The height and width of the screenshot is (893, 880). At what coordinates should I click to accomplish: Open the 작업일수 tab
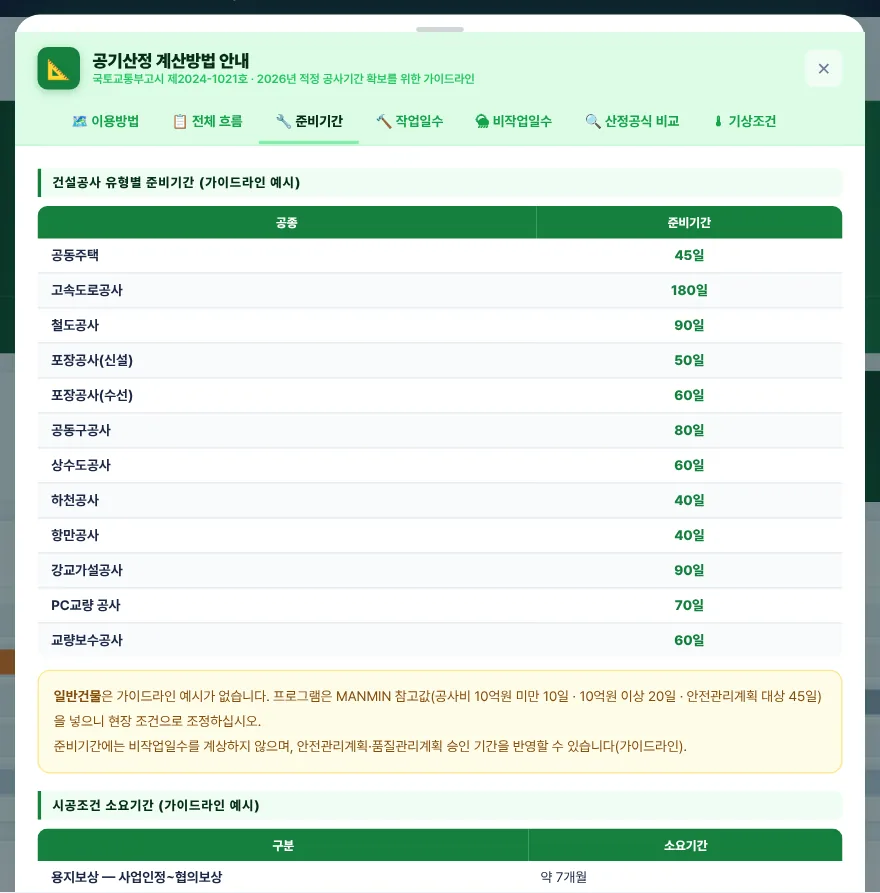[x=410, y=121]
